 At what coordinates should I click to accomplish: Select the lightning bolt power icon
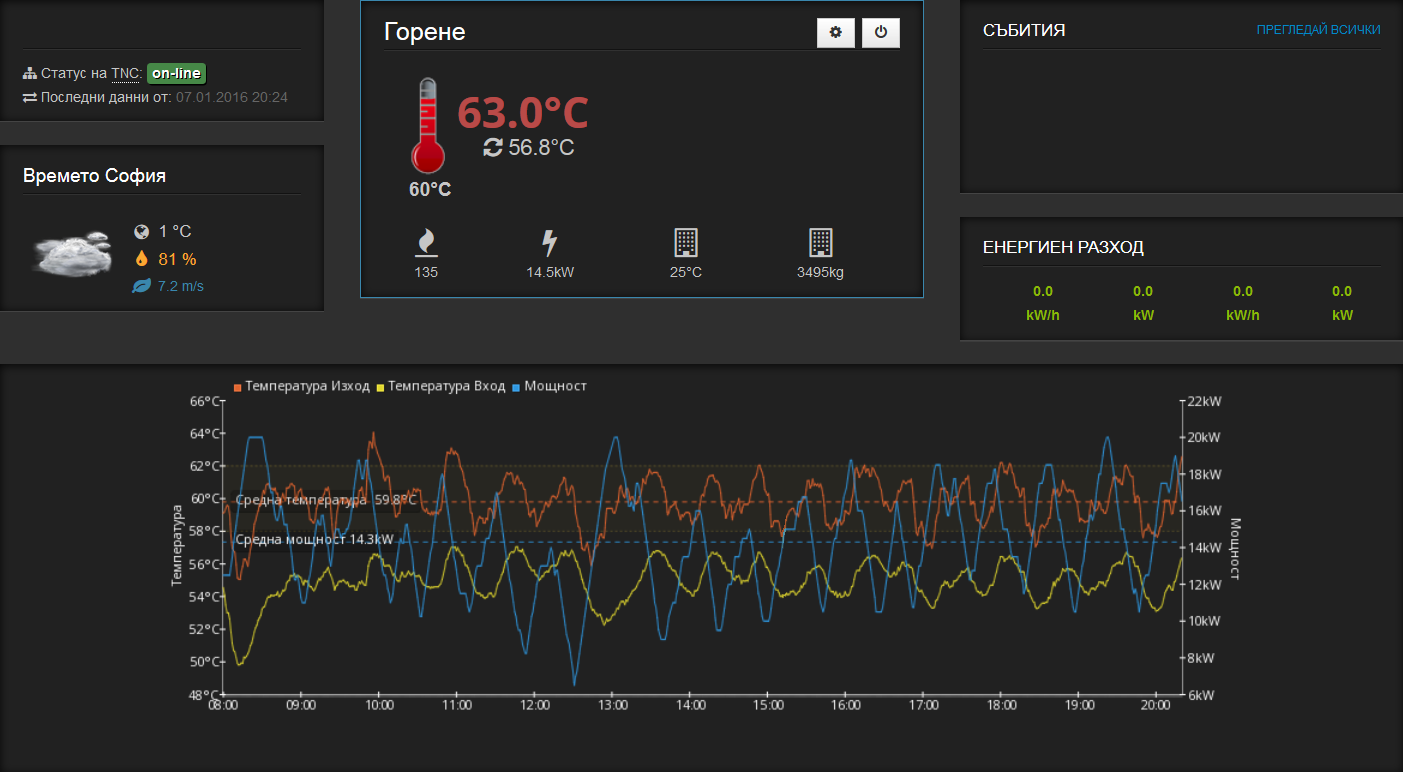pos(549,243)
